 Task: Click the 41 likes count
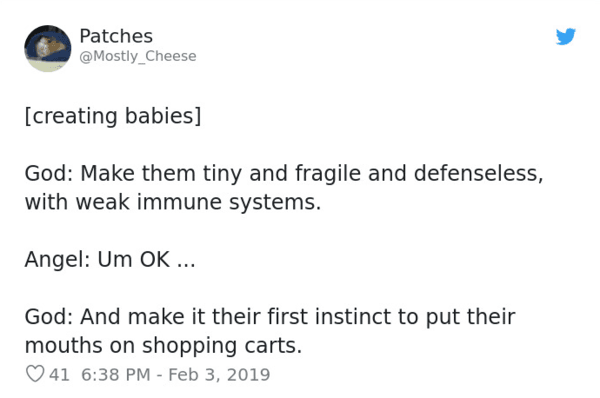[x=59, y=374]
